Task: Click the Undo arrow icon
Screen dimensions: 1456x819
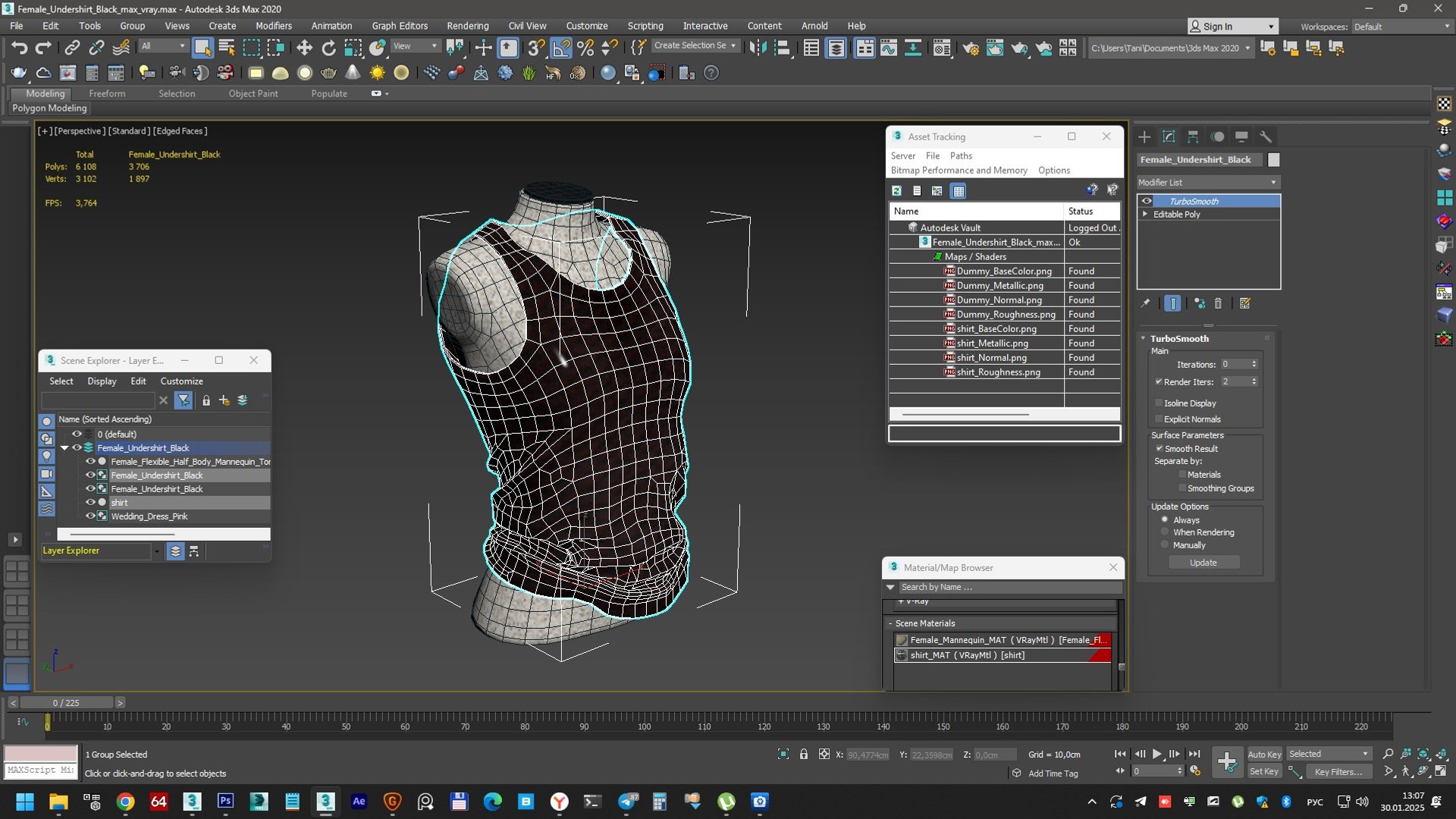Action: (x=19, y=48)
